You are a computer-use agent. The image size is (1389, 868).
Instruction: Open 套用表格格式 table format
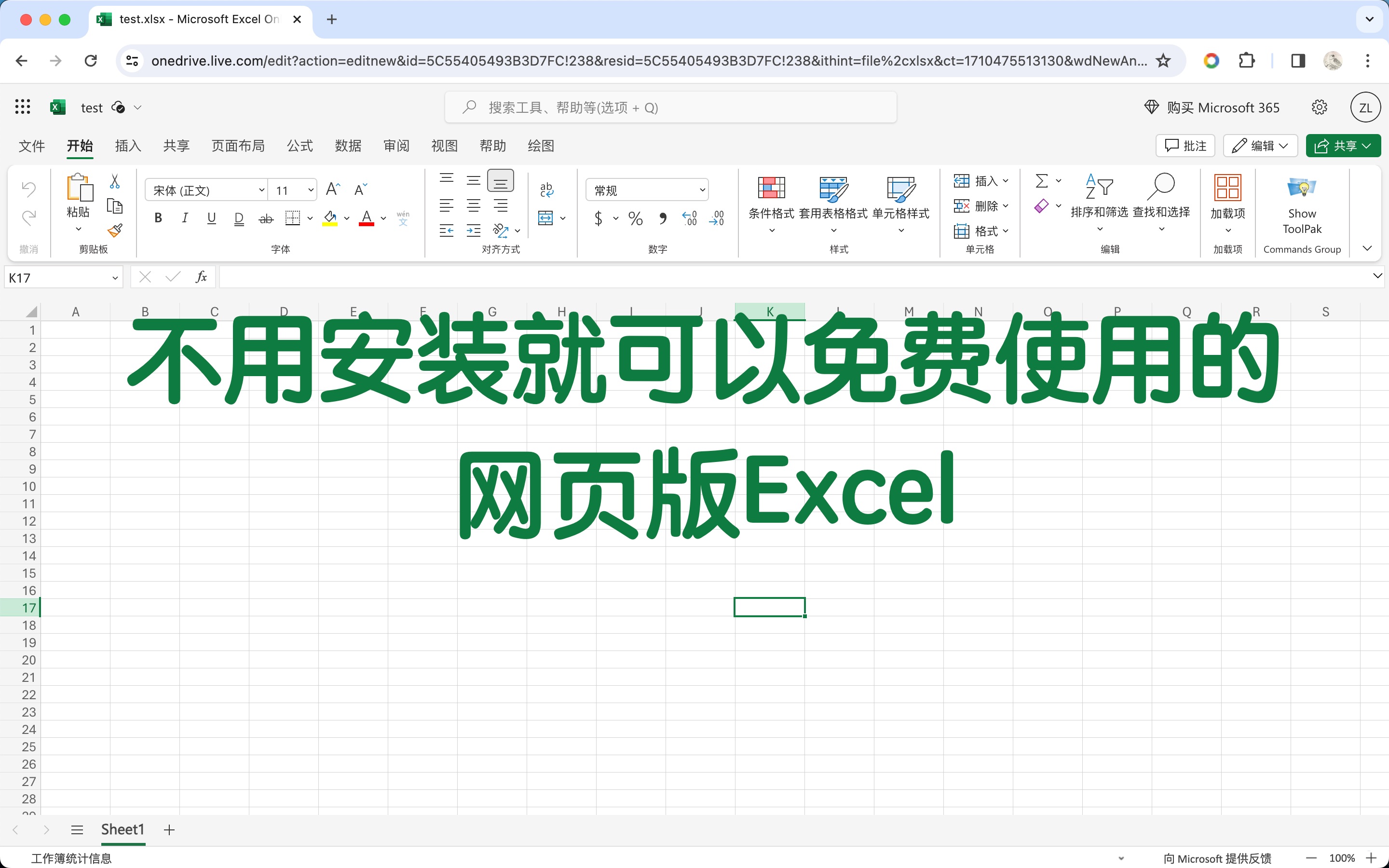pos(833,204)
